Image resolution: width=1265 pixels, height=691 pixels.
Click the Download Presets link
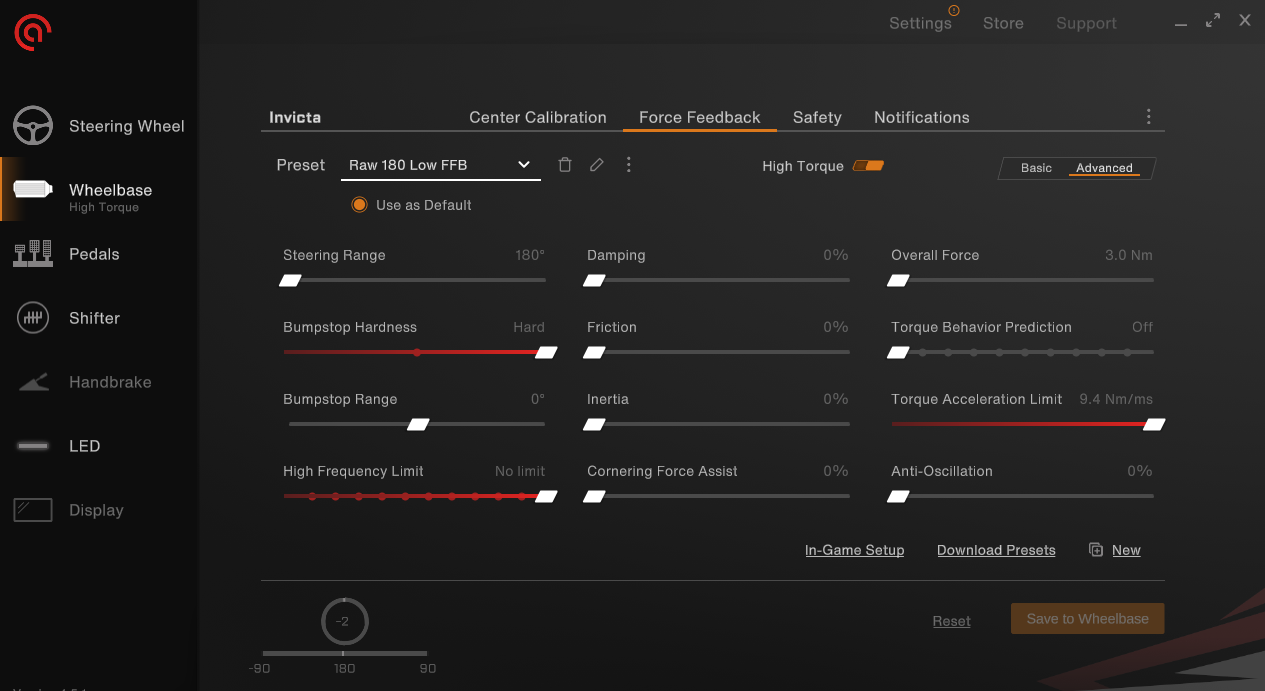pyautogui.click(x=996, y=550)
